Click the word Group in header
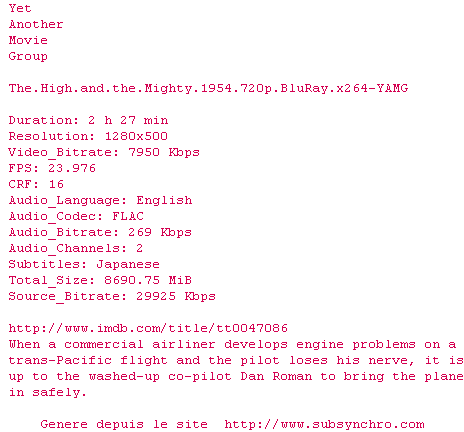This screenshot has width=464, height=432. pyautogui.click(x=28, y=56)
